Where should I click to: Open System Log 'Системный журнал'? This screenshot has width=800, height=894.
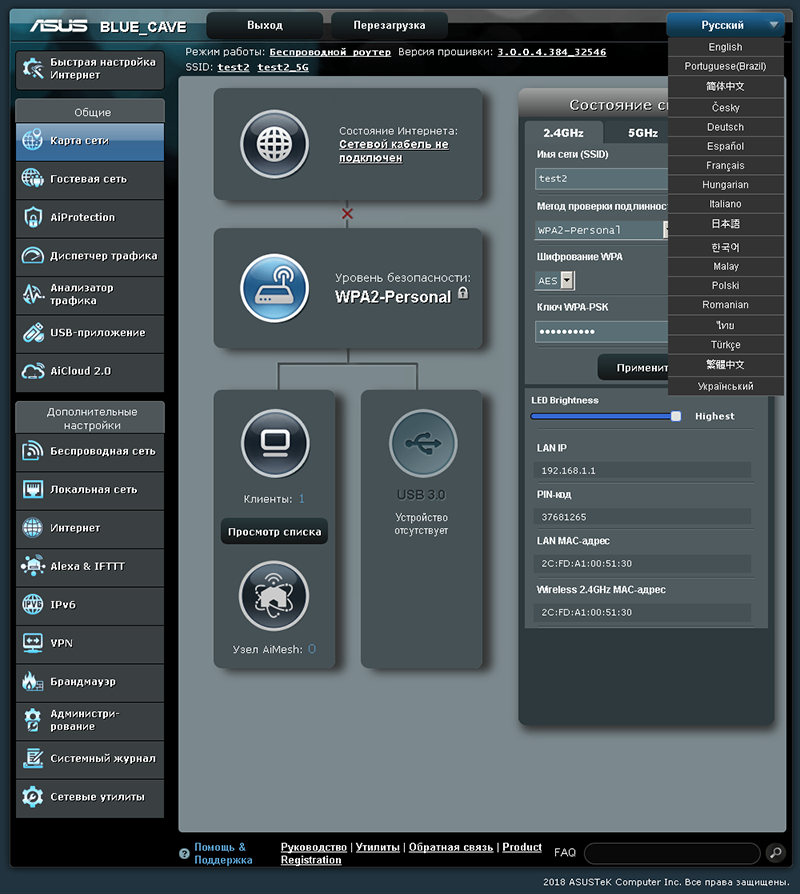coord(90,759)
